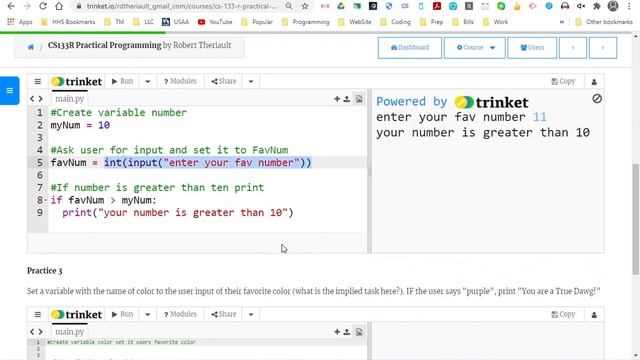Toggle code view arrows in second trinket
Image resolution: width=640 pixels, height=360 pixels.
click(36, 332)
